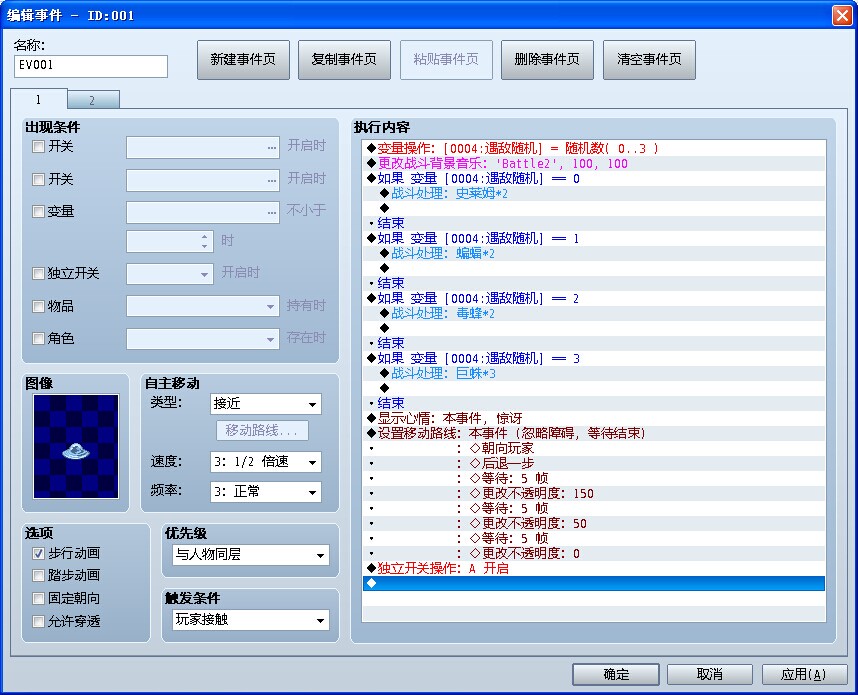The height and width of the screenshot is (695, 858).
Task: Check the 踏步动画 option
Action: click(x=38, y=576)
